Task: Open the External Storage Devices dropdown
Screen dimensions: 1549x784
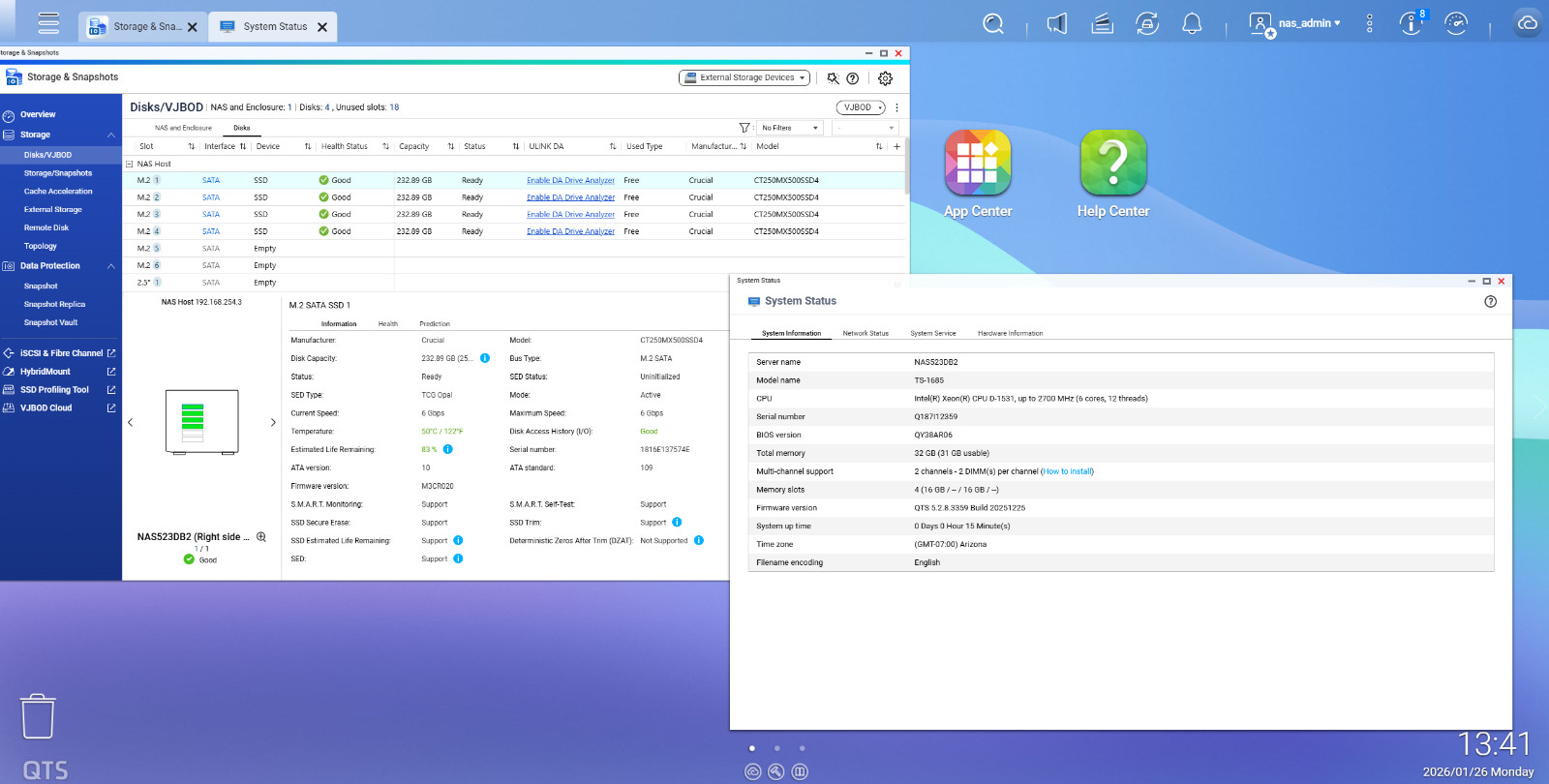Action: tap(744, 78)
